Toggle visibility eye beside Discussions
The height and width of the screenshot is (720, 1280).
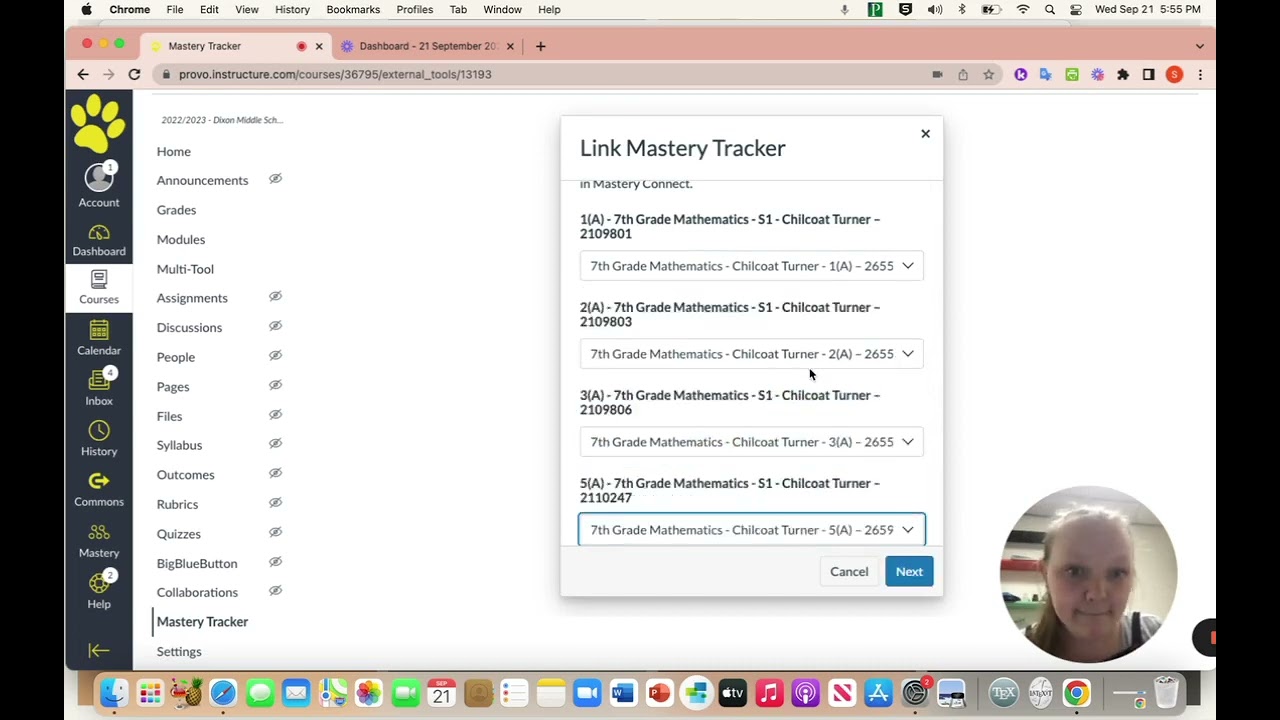(x=275, y=326)
